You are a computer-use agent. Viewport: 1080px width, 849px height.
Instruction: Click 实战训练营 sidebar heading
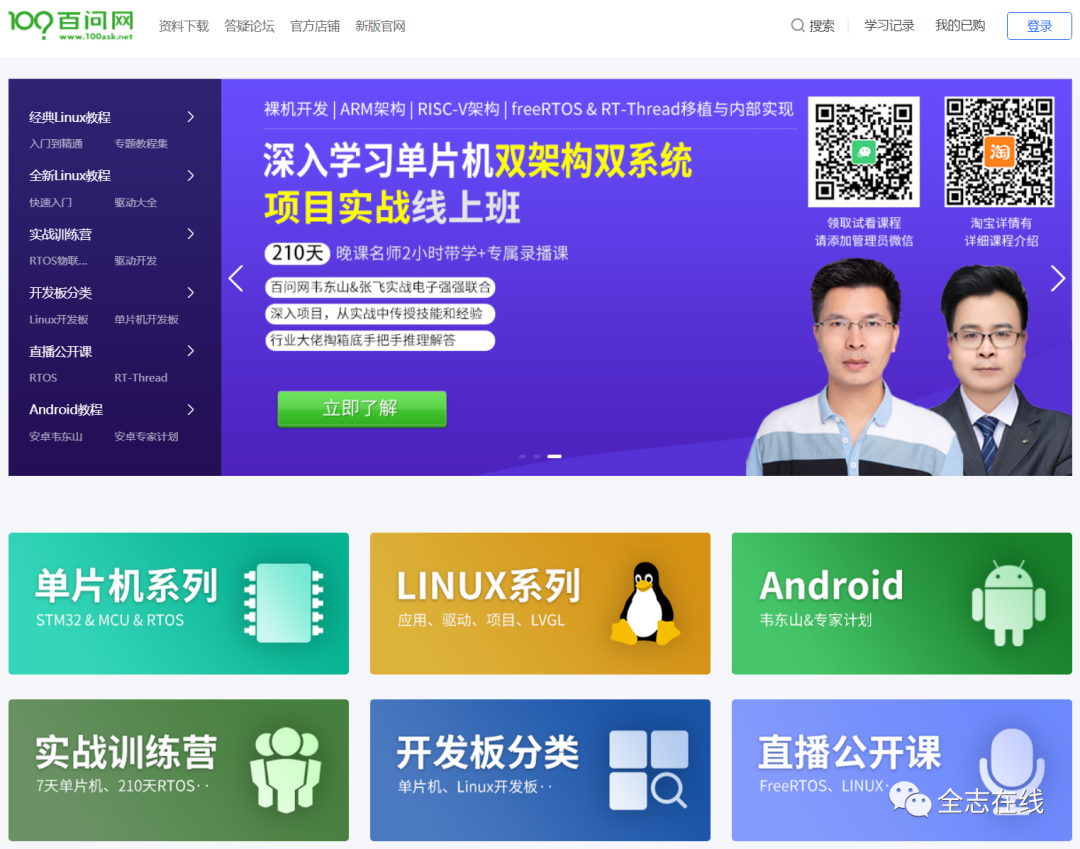[x=61, y=234]
